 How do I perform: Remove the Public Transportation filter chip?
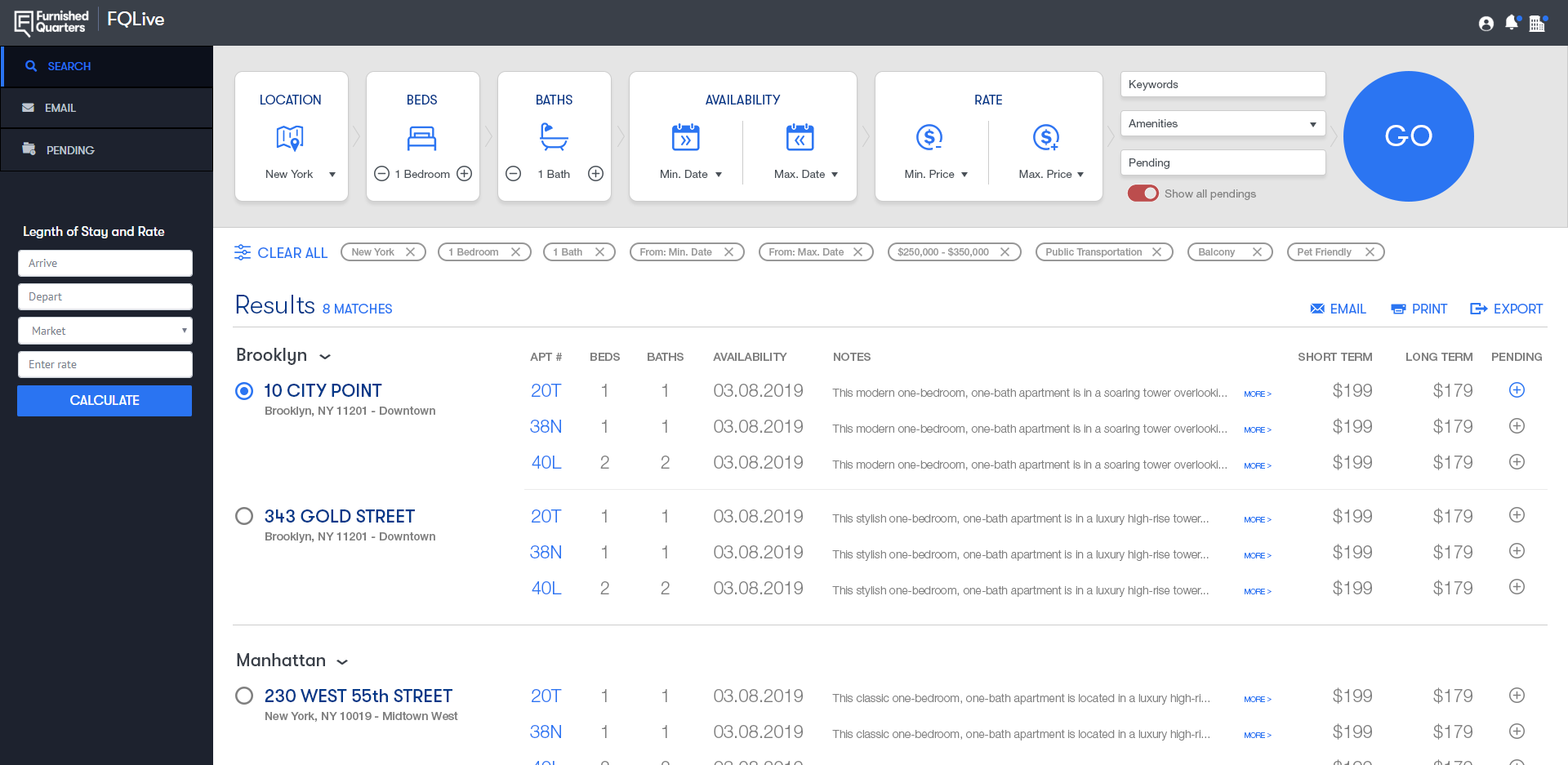1157,252
